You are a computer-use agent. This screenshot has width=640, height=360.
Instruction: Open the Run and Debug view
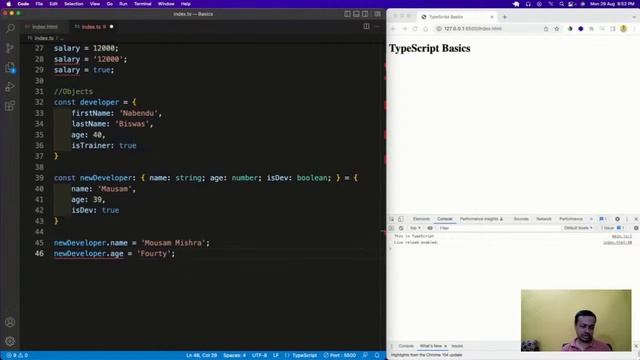click(10, 87)
